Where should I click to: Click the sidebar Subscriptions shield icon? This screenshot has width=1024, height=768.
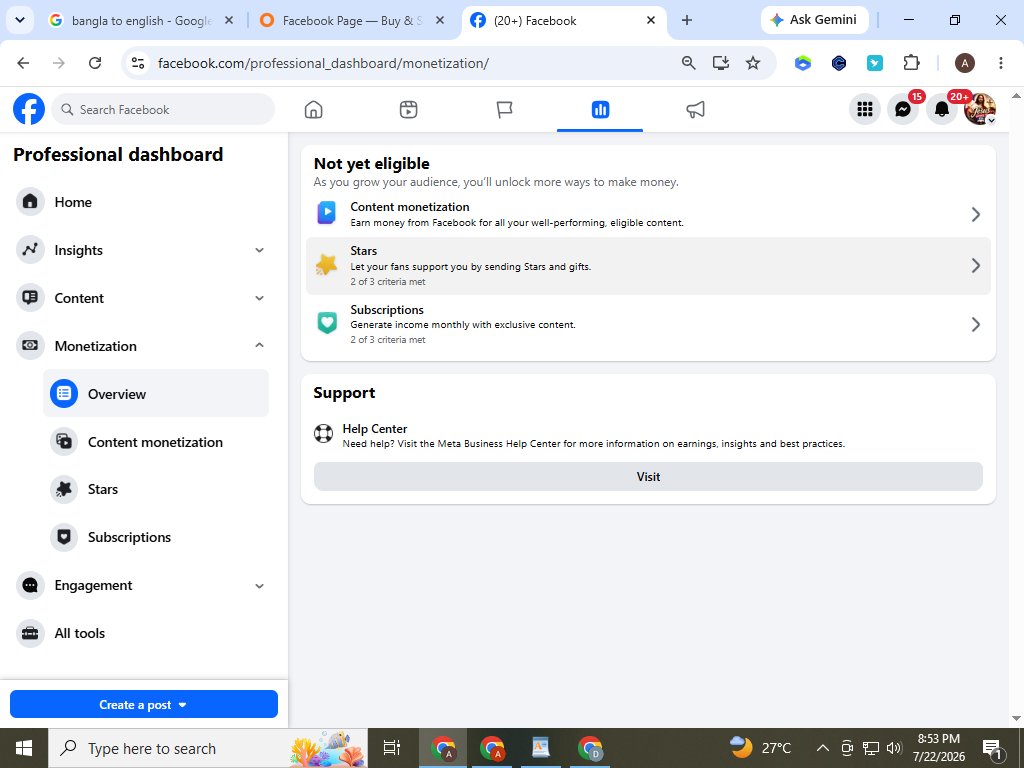[64, 537]
